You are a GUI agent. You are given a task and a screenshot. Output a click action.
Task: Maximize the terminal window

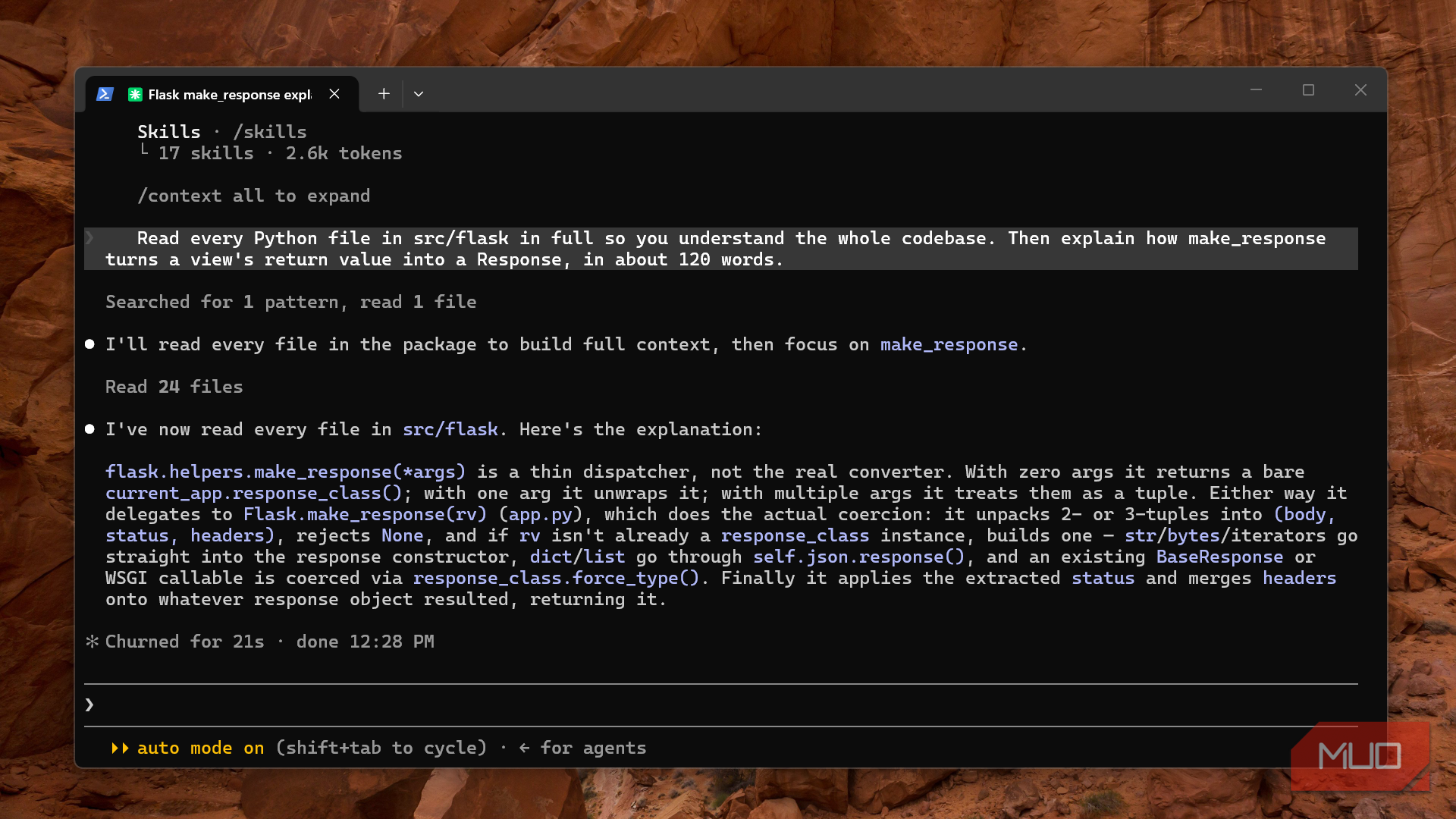pyautogui.click(x=1308, y=90)
